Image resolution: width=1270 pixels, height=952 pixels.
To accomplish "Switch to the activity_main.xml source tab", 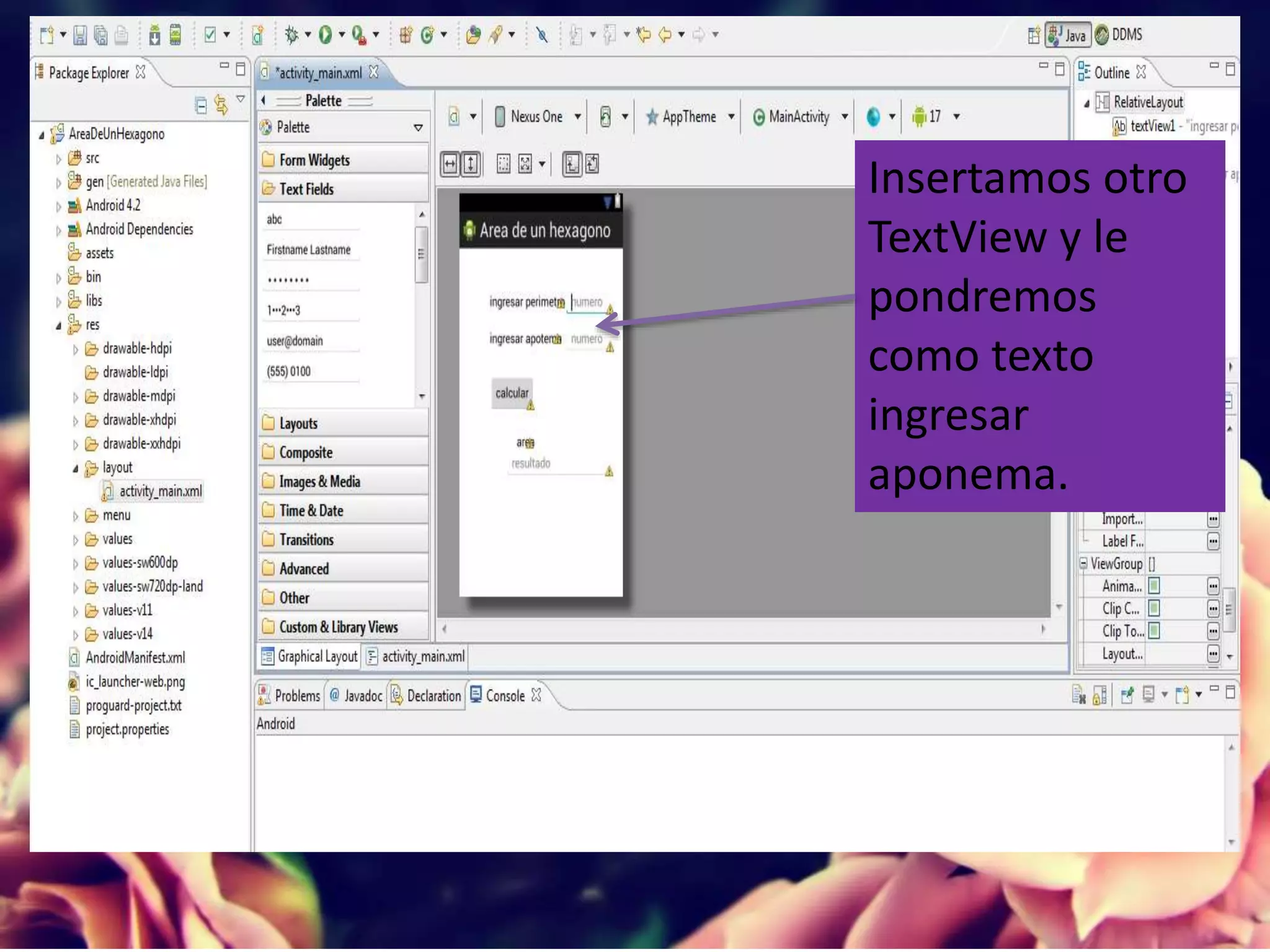I will pos(415,656).
